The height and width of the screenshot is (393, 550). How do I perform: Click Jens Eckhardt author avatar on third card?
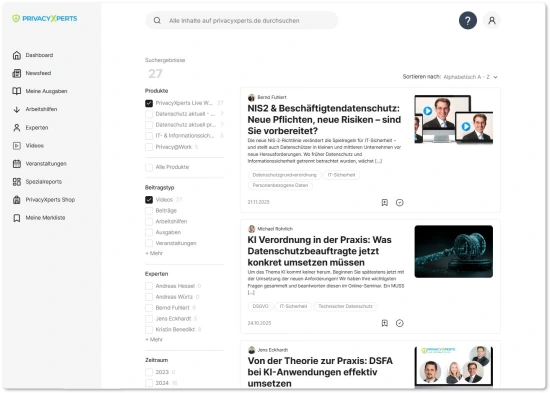tap(251, 350)
